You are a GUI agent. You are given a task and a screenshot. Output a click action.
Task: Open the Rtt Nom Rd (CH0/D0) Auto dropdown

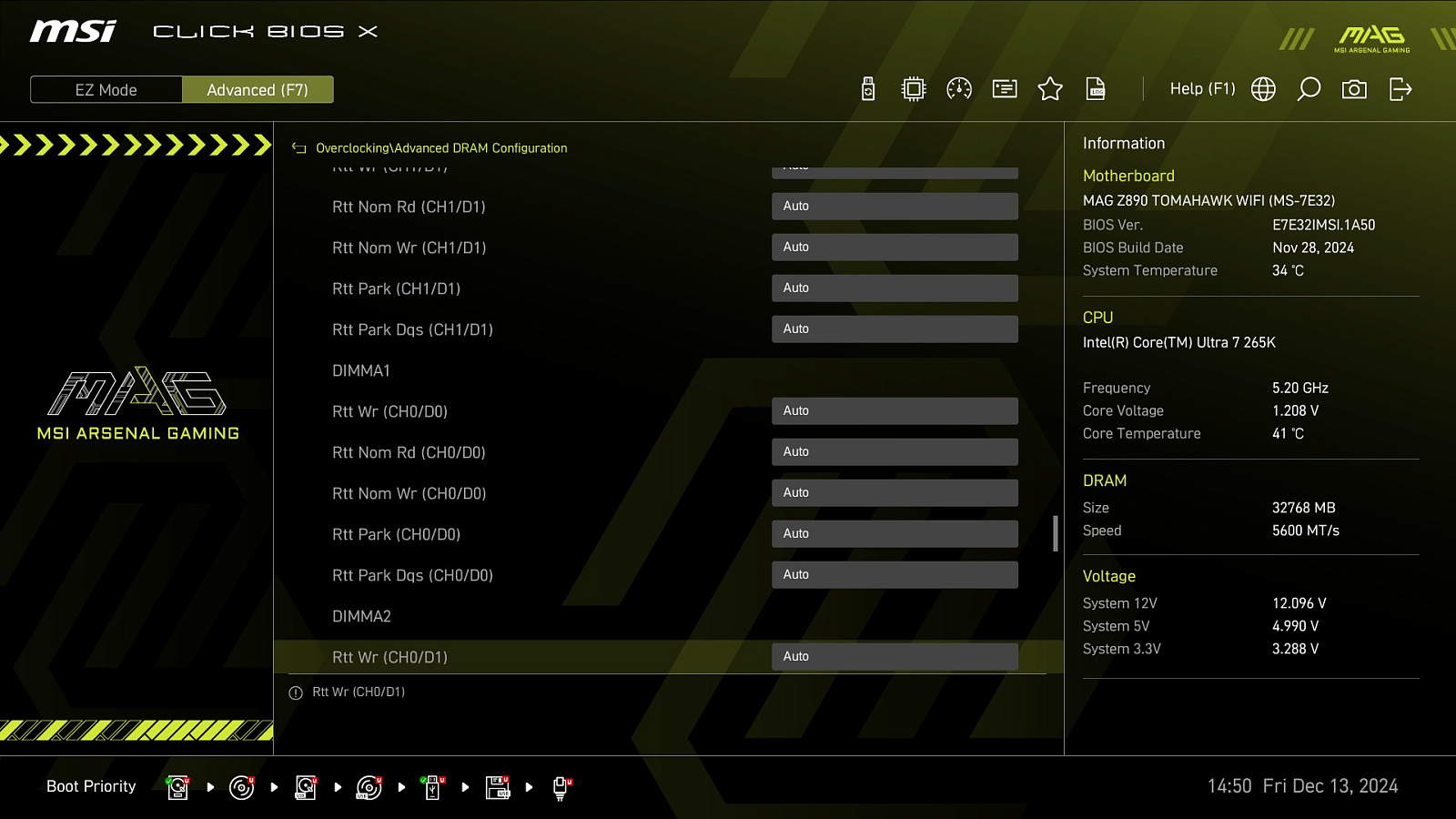(x=895, y=452)
